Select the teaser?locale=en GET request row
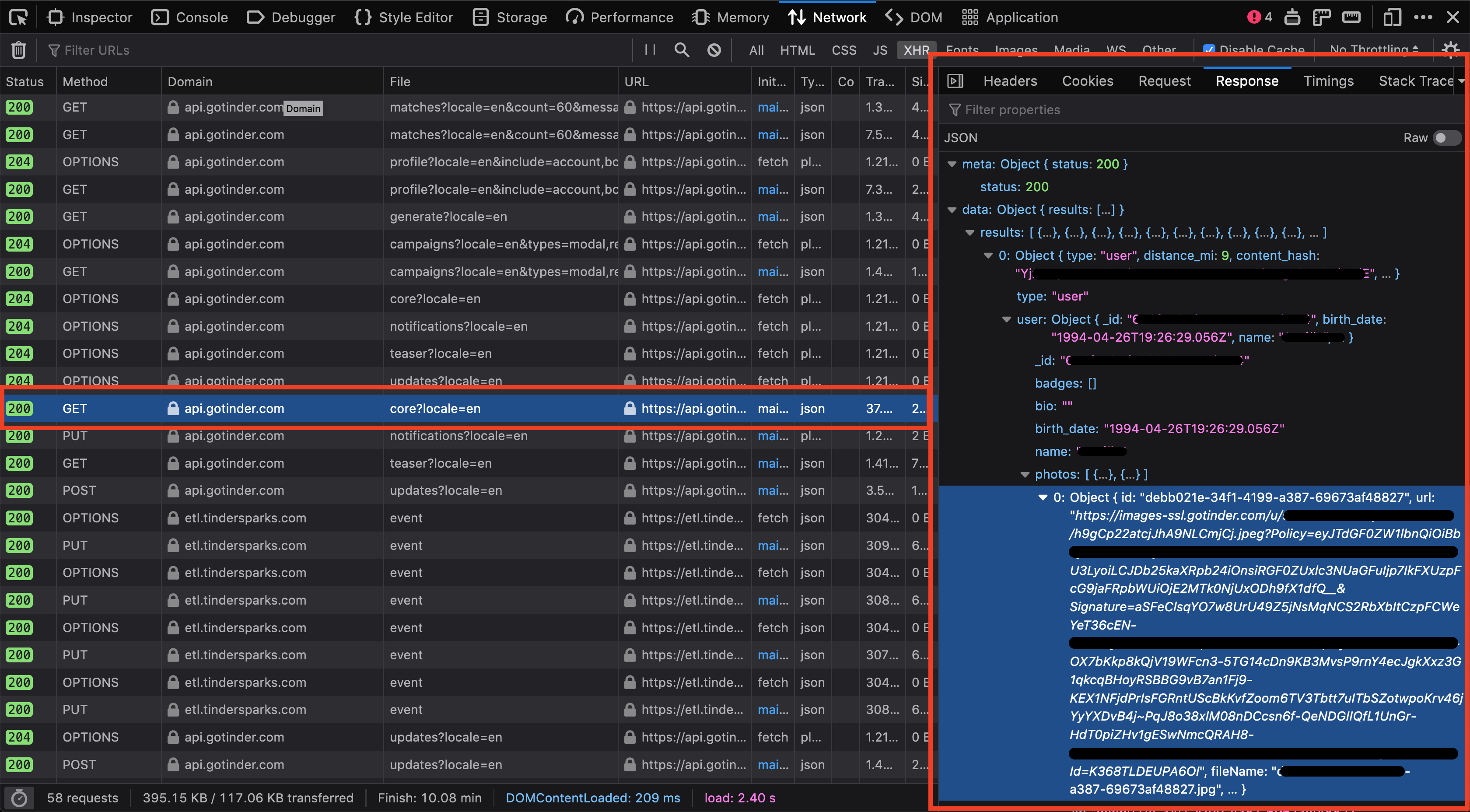 click(440, 463)
